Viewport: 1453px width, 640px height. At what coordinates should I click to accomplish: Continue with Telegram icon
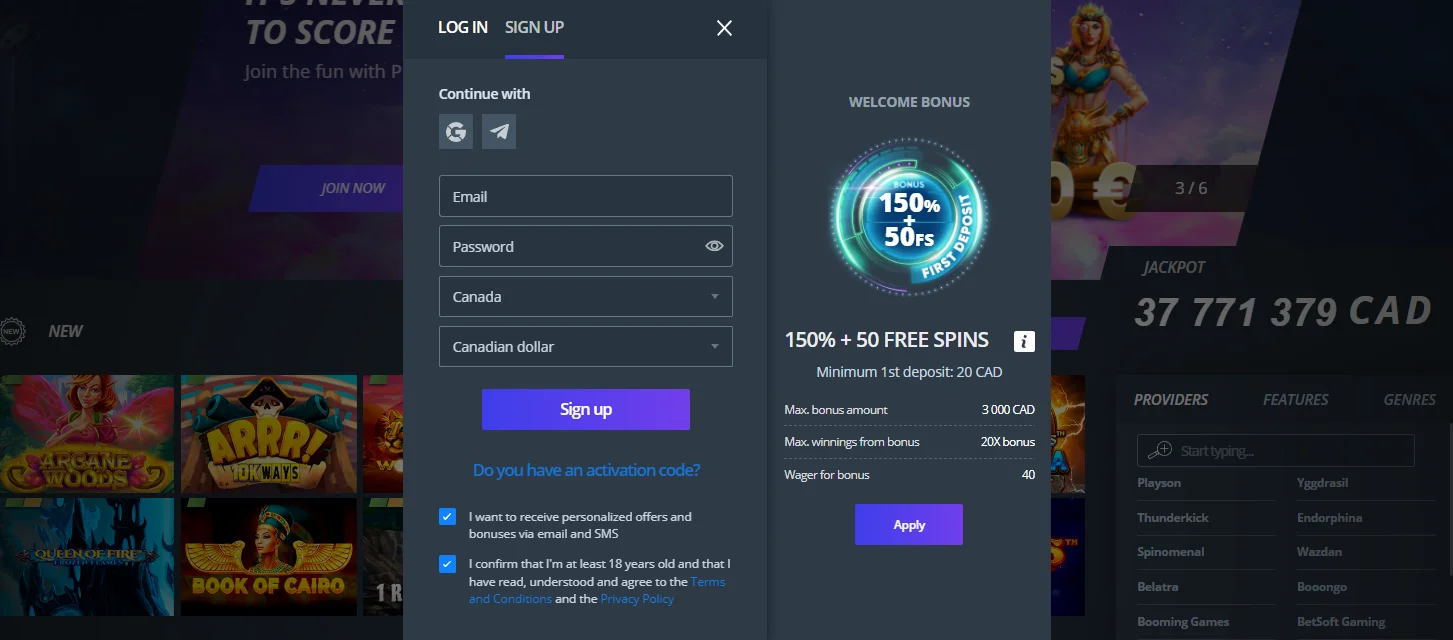[x=499, y=132]
